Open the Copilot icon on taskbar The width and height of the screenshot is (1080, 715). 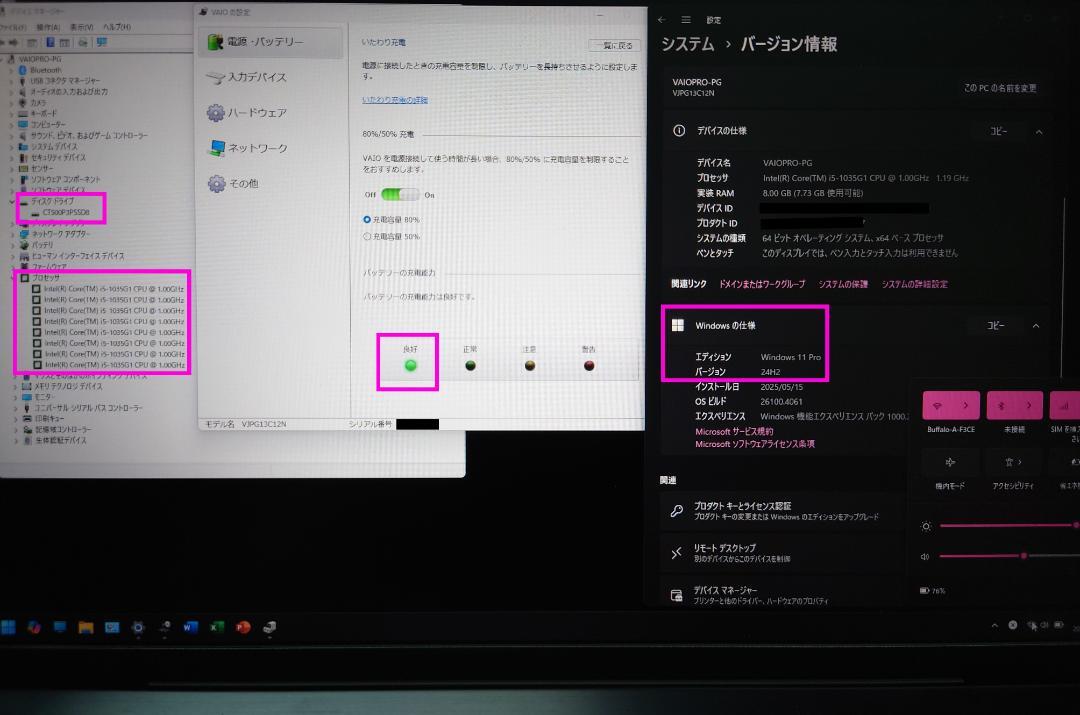[x=34, y=627]
